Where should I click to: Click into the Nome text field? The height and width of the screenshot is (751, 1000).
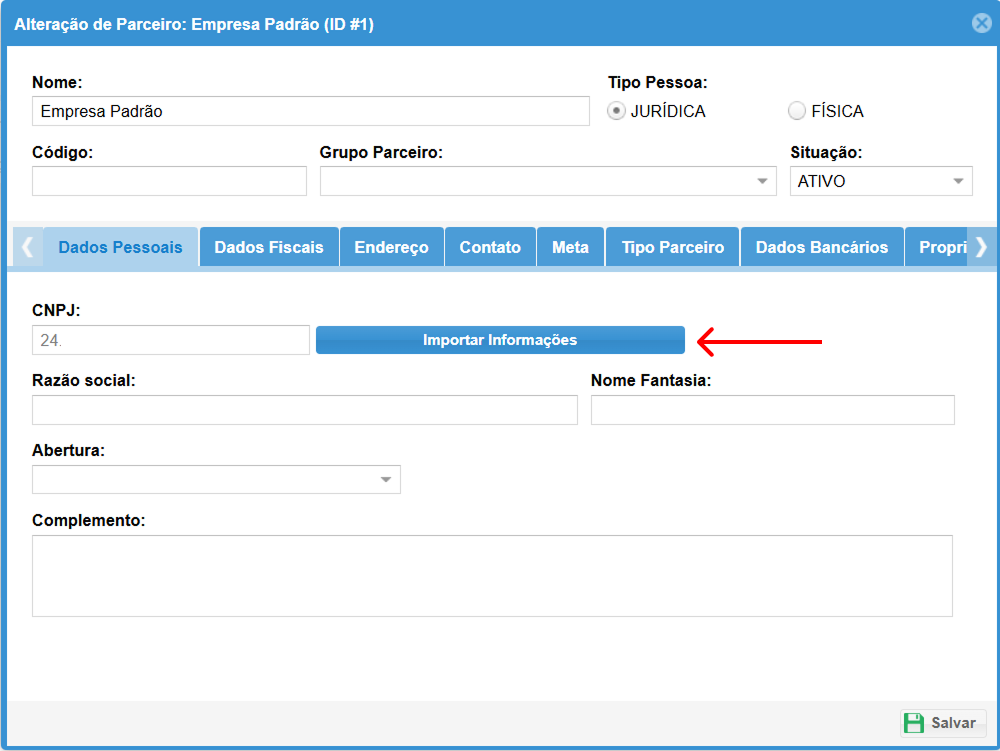coord(310,111)
